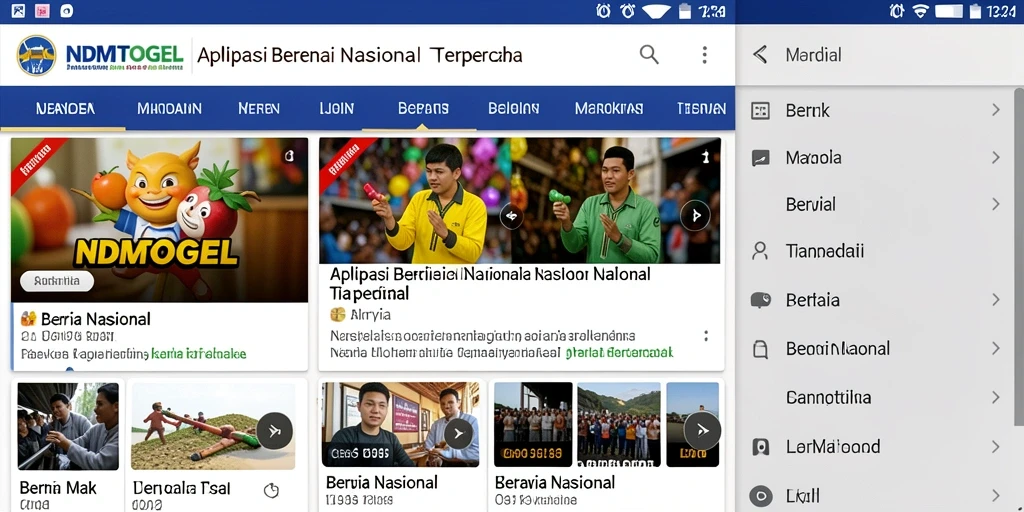Select the Cannottilna menu entry

pos(828,397)
